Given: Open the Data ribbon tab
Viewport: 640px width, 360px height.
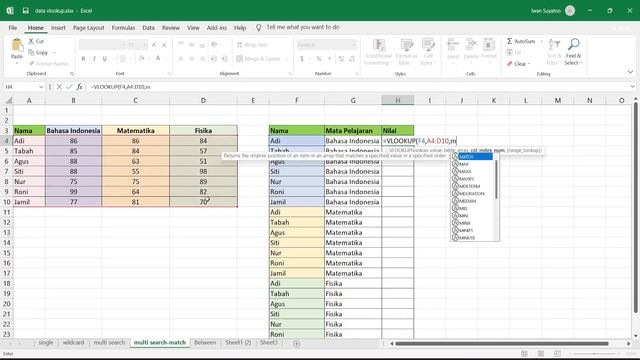Looking at the screenshot, I should pos(148,28).
